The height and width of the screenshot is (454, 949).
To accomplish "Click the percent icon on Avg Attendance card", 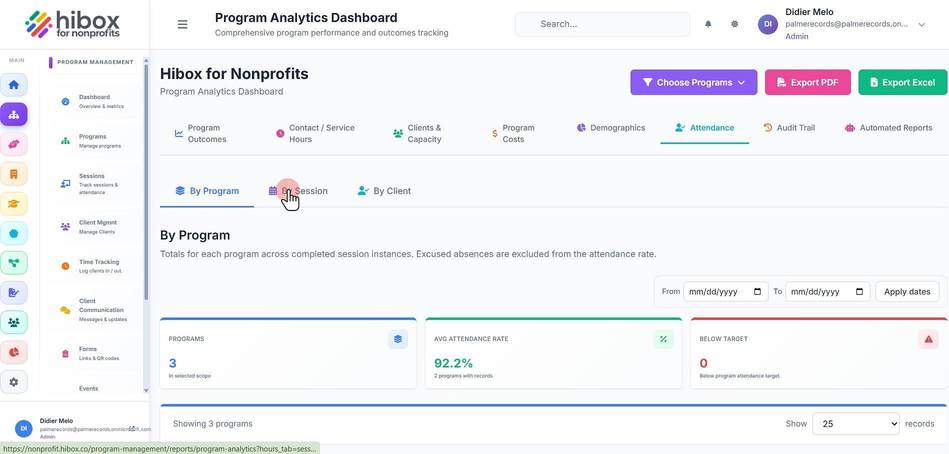I will pos(663,339).
